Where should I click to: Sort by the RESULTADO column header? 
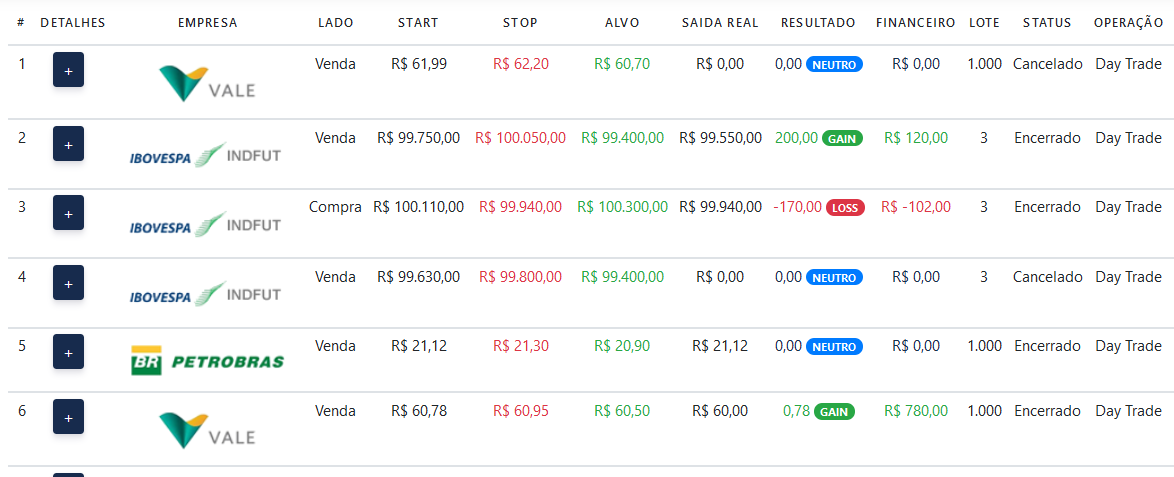pyautogui.click(x=817, y=22)
